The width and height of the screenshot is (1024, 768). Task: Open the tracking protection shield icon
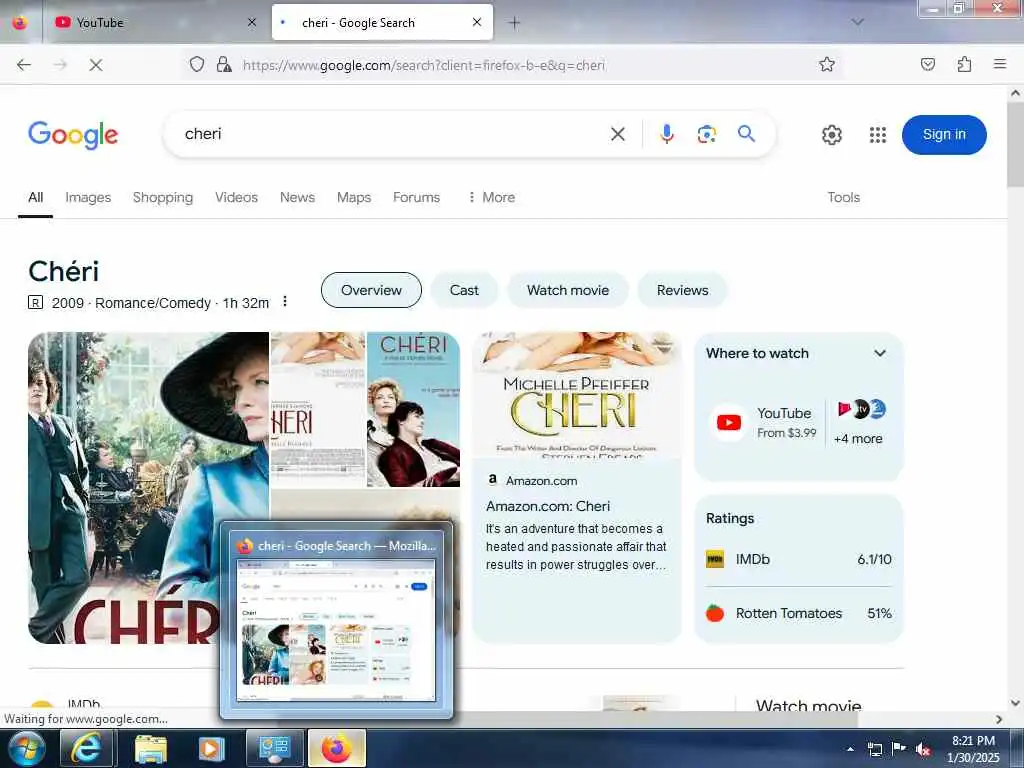click(197, 65)
